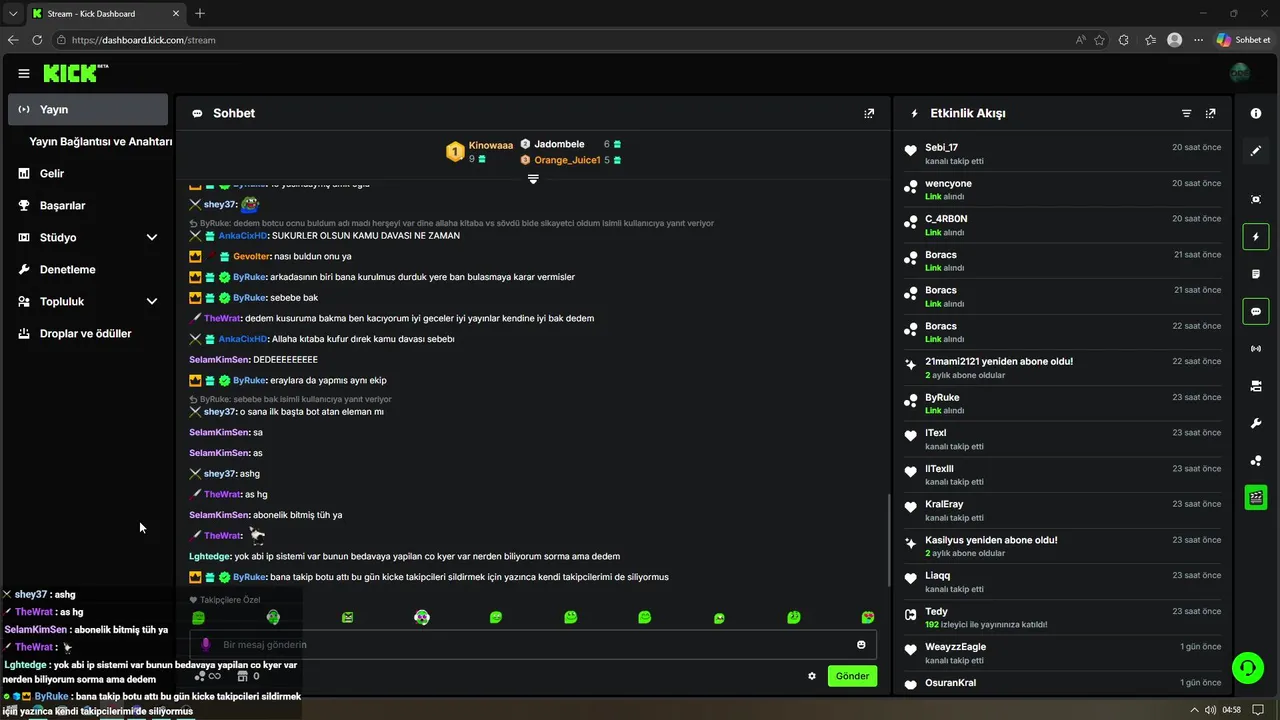Viewport: 1280px width, 720px height.
Task: Open the emoji picker in message box
Action: [861, 645]
